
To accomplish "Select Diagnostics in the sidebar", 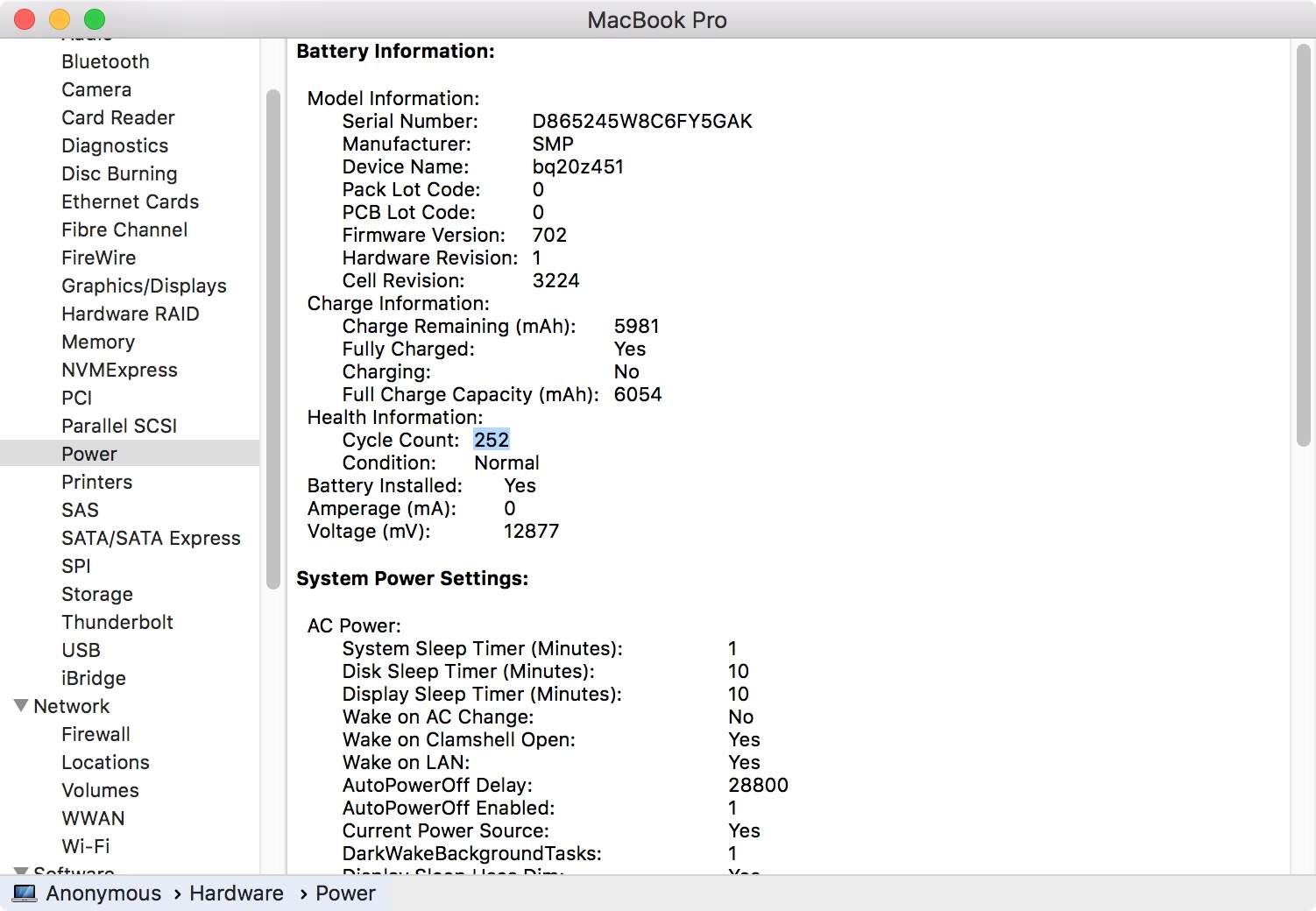I will coord(115,145).
